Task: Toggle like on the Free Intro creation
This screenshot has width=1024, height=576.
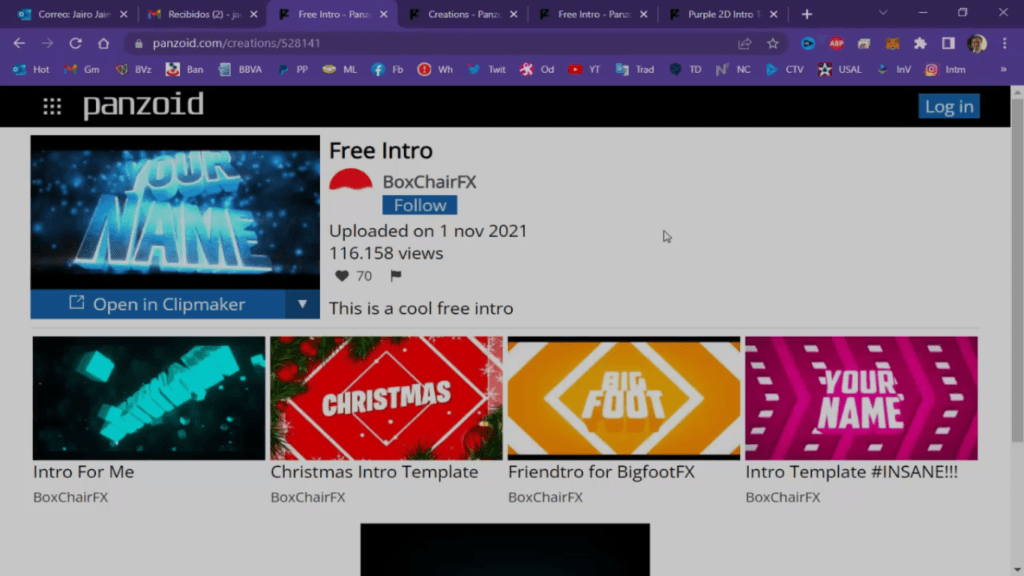Action: tap(341, 276)
